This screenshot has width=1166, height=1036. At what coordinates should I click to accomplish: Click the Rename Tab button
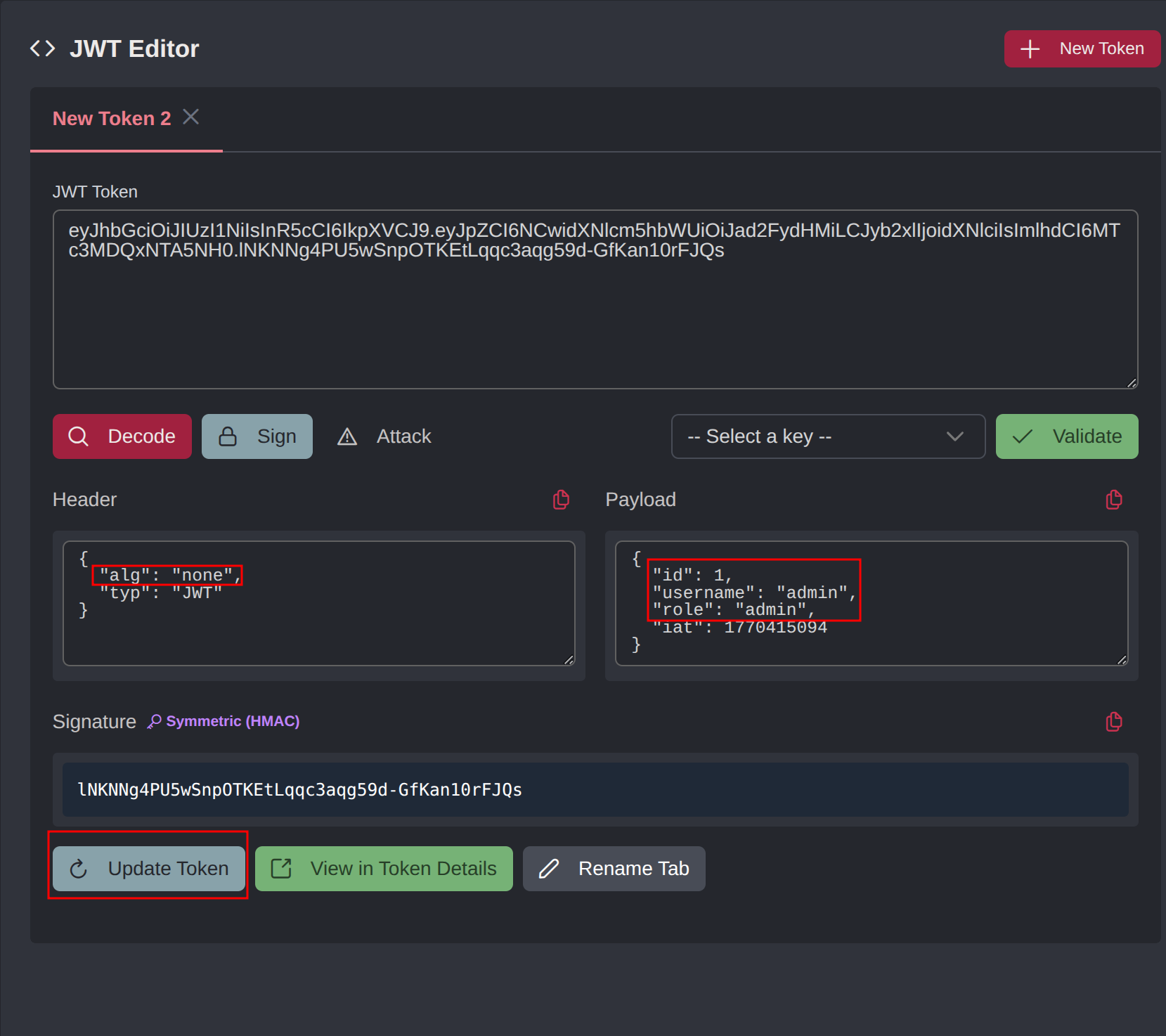coord(614,869)
